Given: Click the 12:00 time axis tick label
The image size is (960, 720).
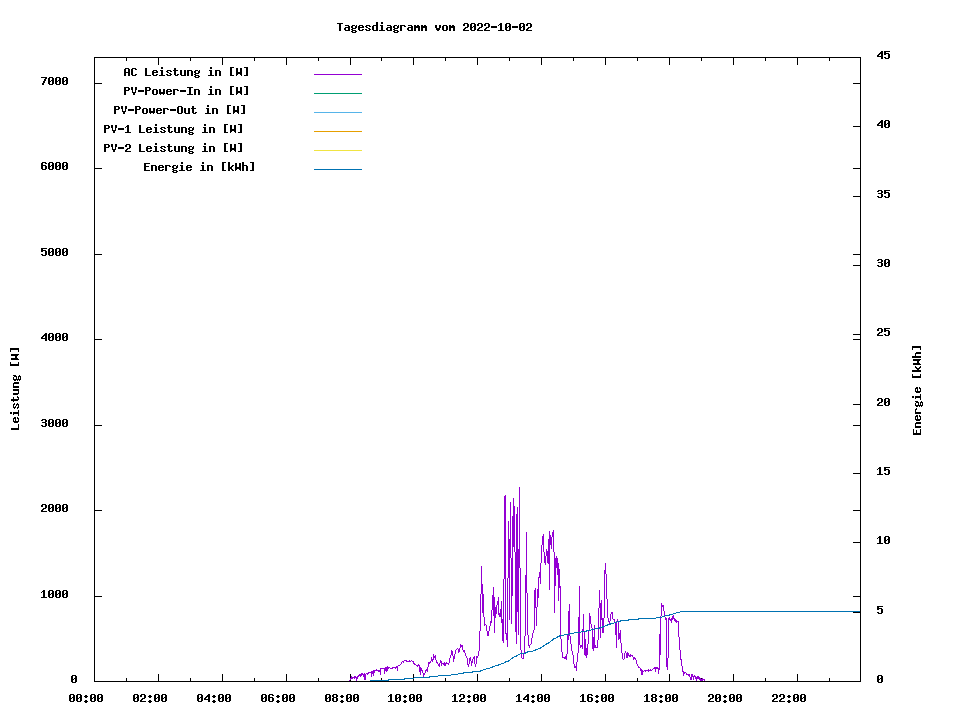Looking at the screenshot, I should (x=469, y=698).
